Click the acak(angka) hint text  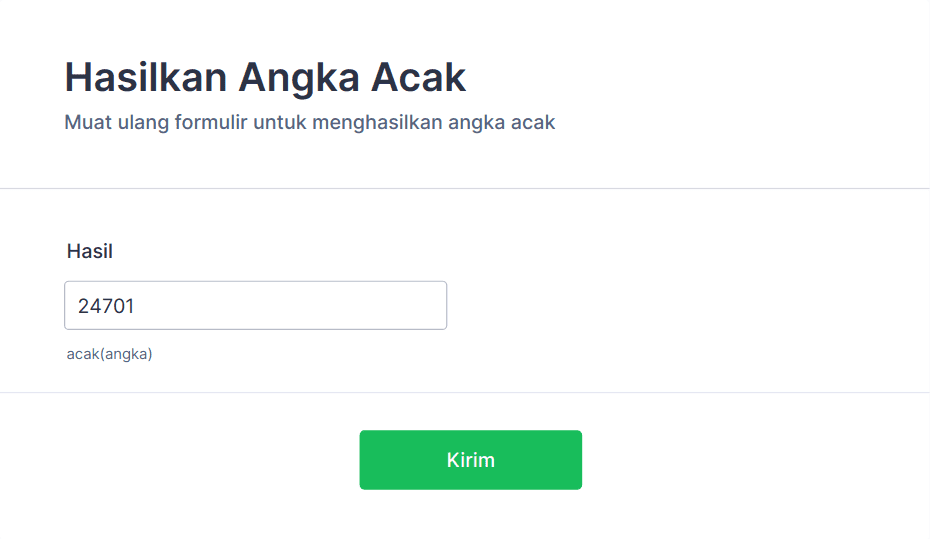coord(109,354)
